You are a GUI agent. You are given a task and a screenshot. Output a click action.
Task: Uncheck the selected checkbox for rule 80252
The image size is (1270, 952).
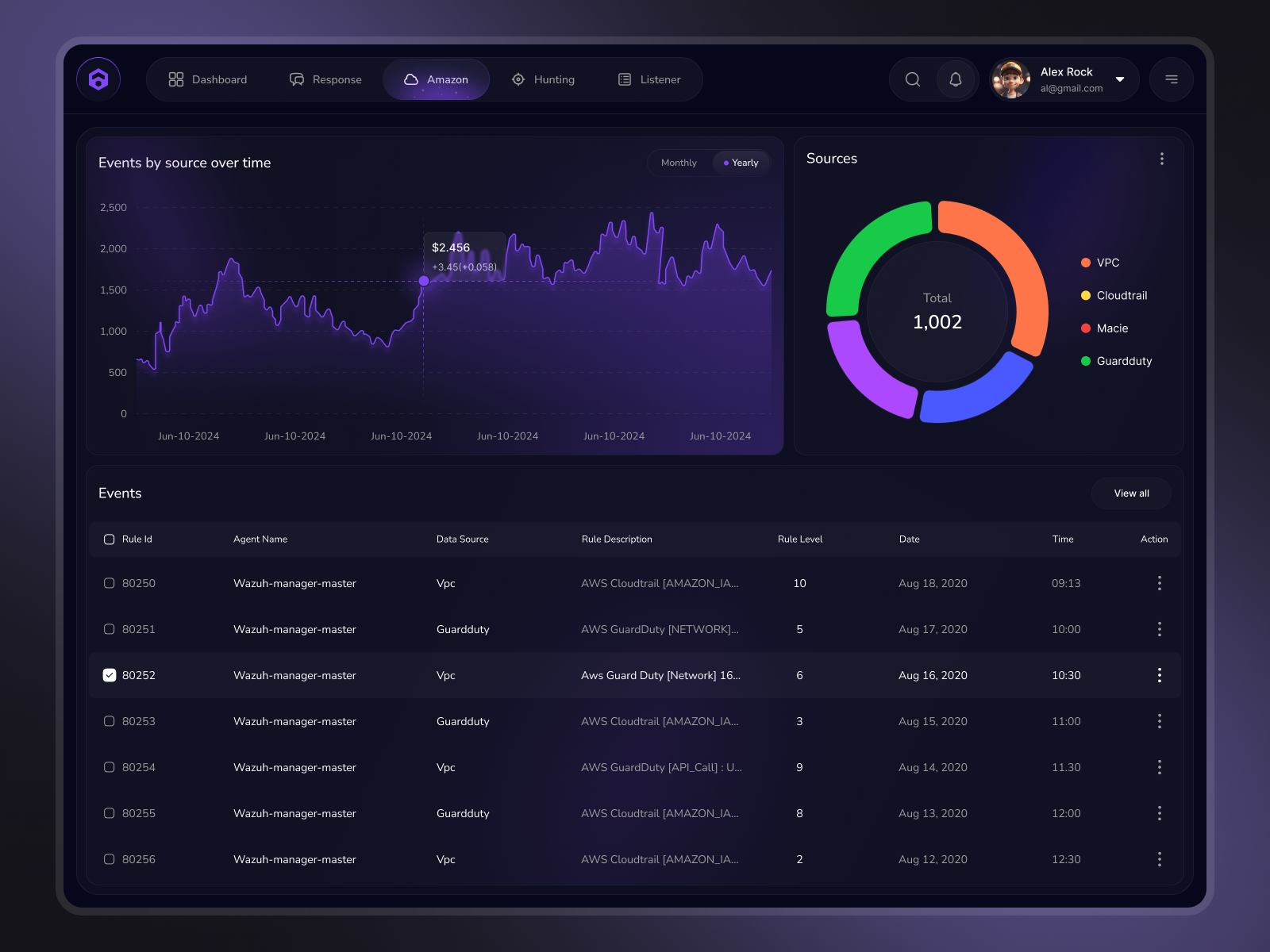click(109, 675)
